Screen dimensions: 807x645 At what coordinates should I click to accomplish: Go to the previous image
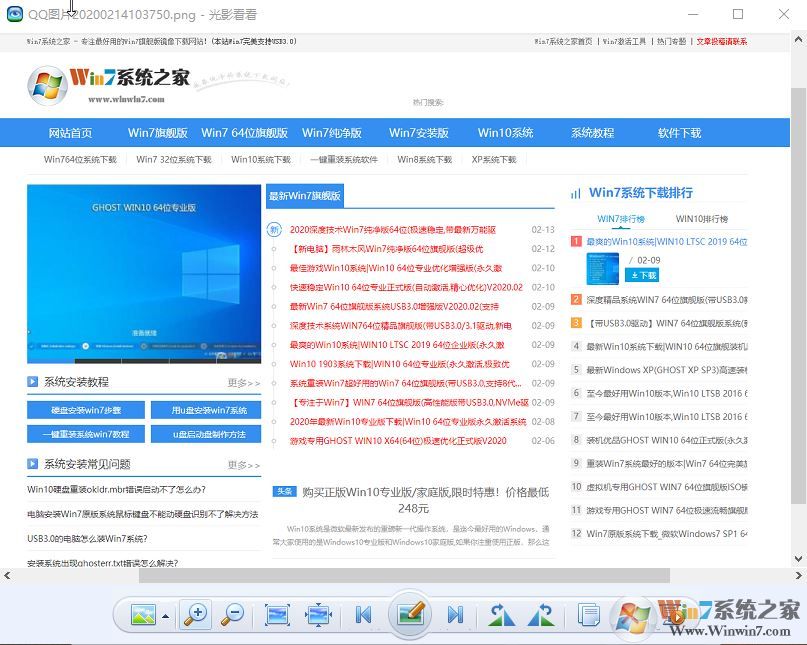(362, 615)
